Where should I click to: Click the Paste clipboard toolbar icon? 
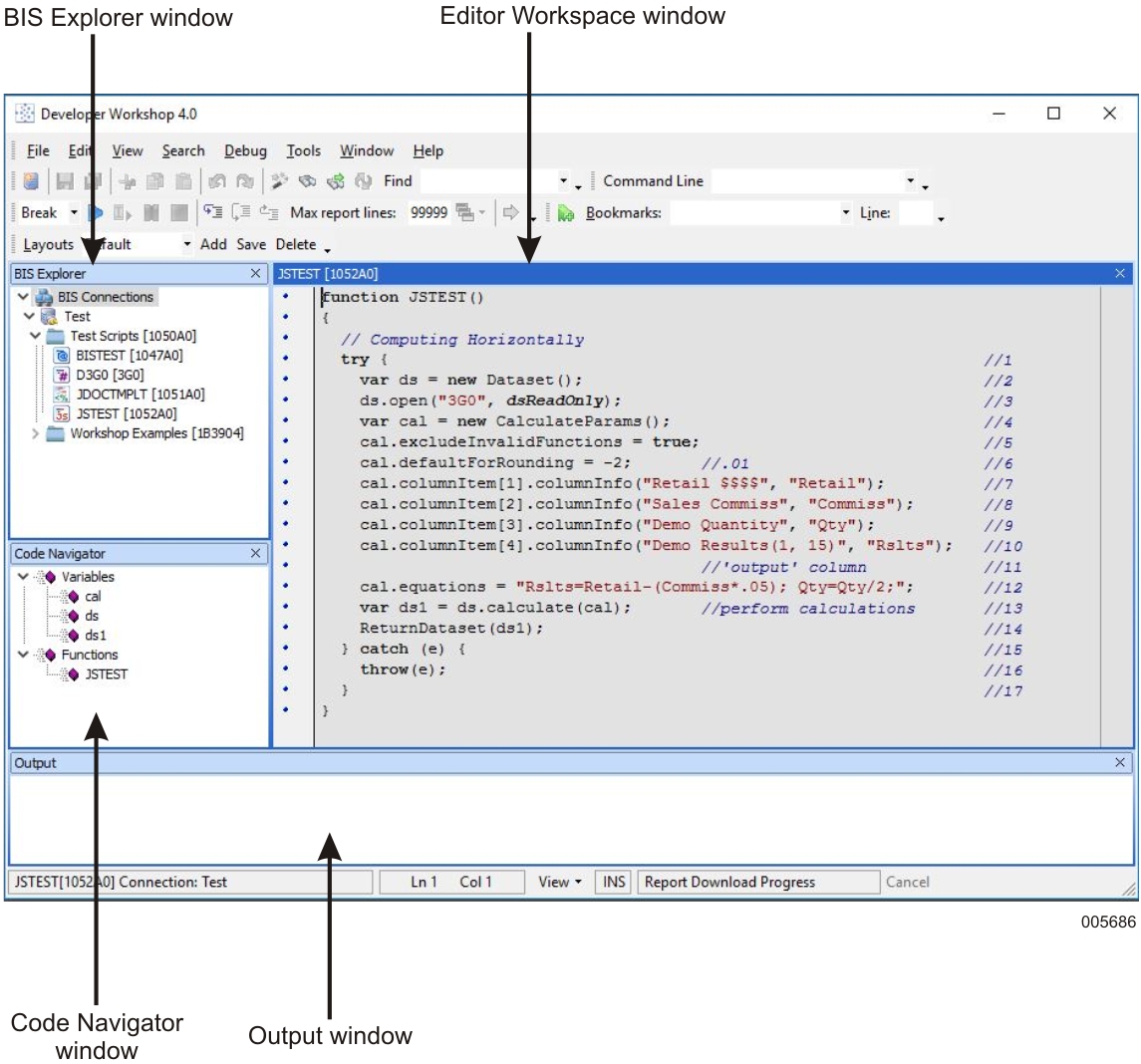point(183,181)
